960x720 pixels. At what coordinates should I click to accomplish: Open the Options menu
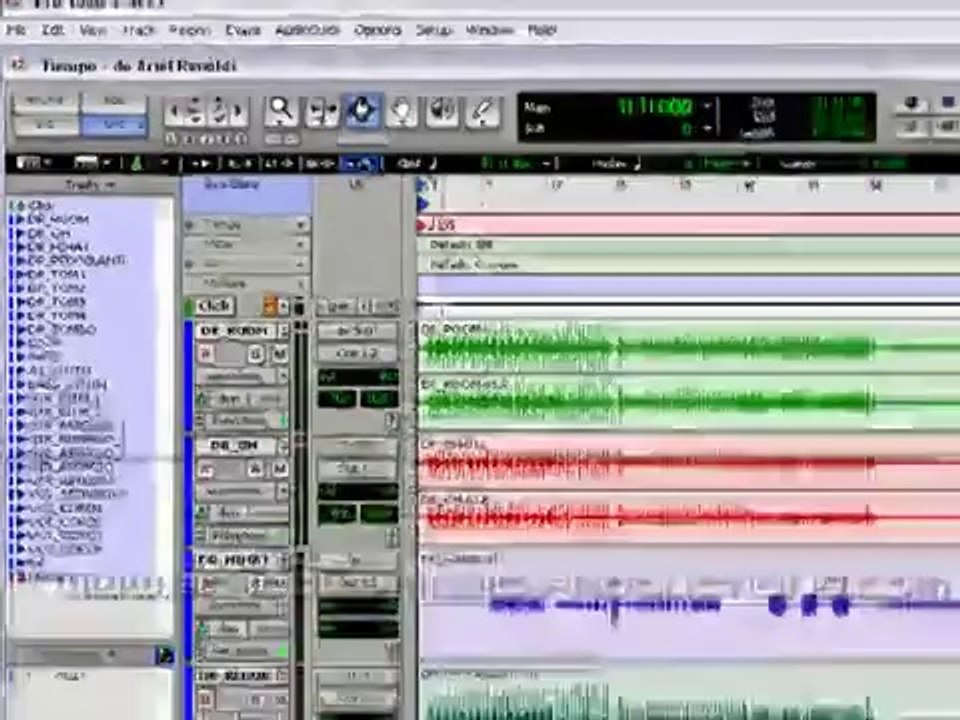(x=378, y=30)
